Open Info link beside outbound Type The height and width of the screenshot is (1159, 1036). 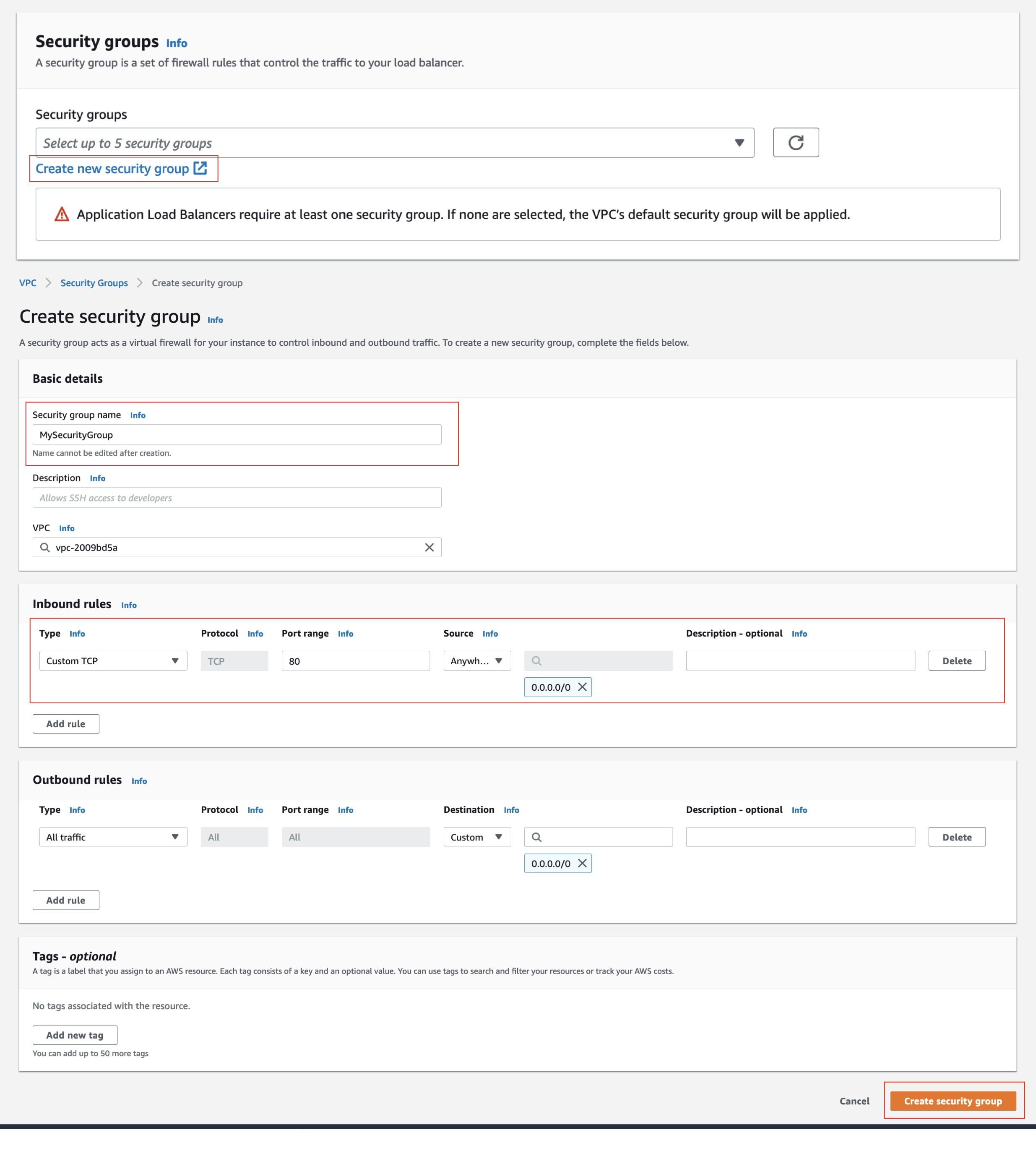point(77,810)
